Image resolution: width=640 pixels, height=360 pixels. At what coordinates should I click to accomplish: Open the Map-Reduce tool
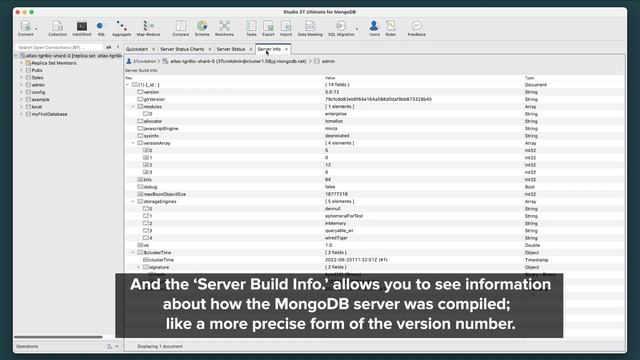pyautogui.click(x=148, y=28)
